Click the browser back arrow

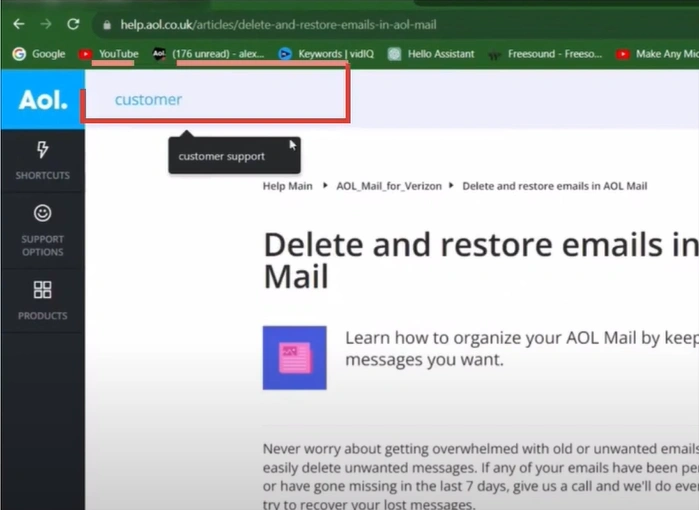point(19,24)
